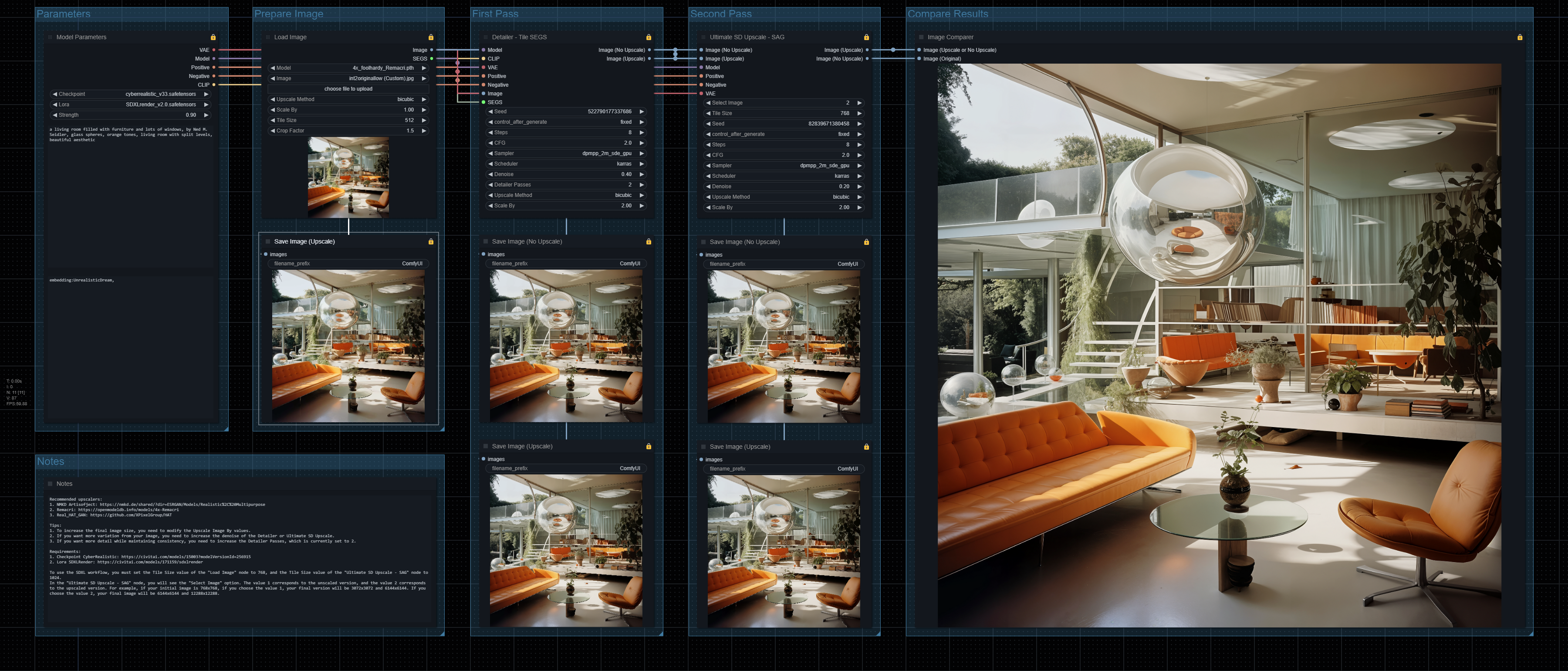Increase Steps value arrow in Detailer node
Viewport: 1568px width, 671px height.
642,133
